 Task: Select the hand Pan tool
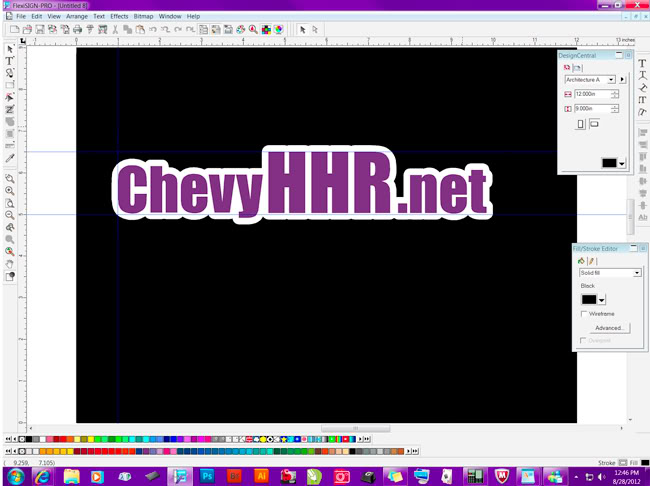(10, 264)
